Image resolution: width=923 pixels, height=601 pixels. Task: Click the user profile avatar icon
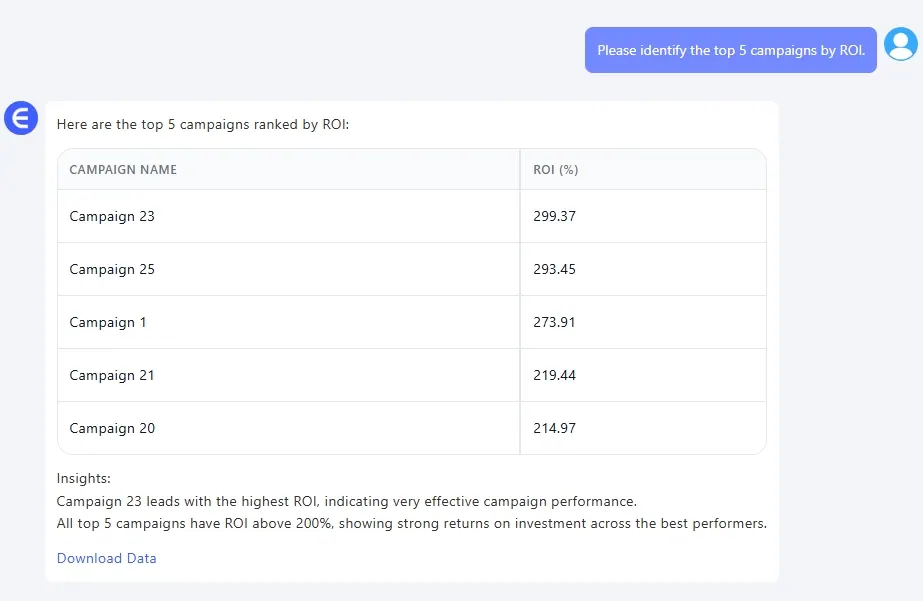tap(900, 44)
